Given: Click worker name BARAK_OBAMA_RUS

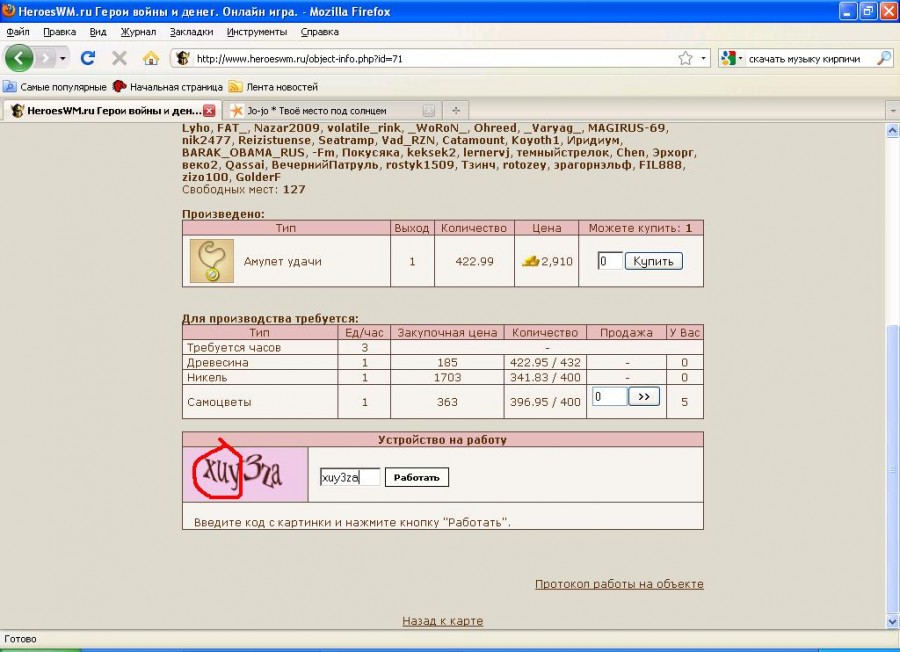Looking at the screenshot, I should (x=243, y=153).
